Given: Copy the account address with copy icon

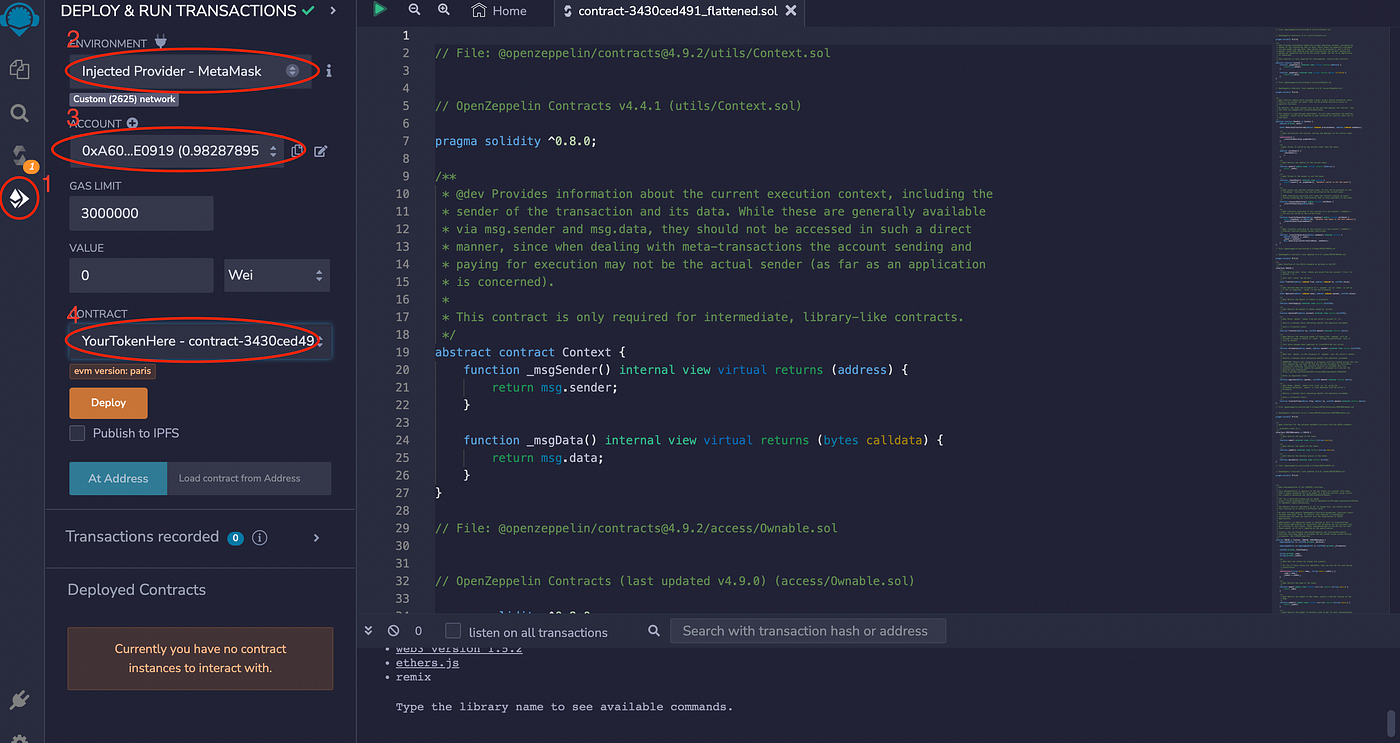Looking at the screenshot, I should click(298, 151).
